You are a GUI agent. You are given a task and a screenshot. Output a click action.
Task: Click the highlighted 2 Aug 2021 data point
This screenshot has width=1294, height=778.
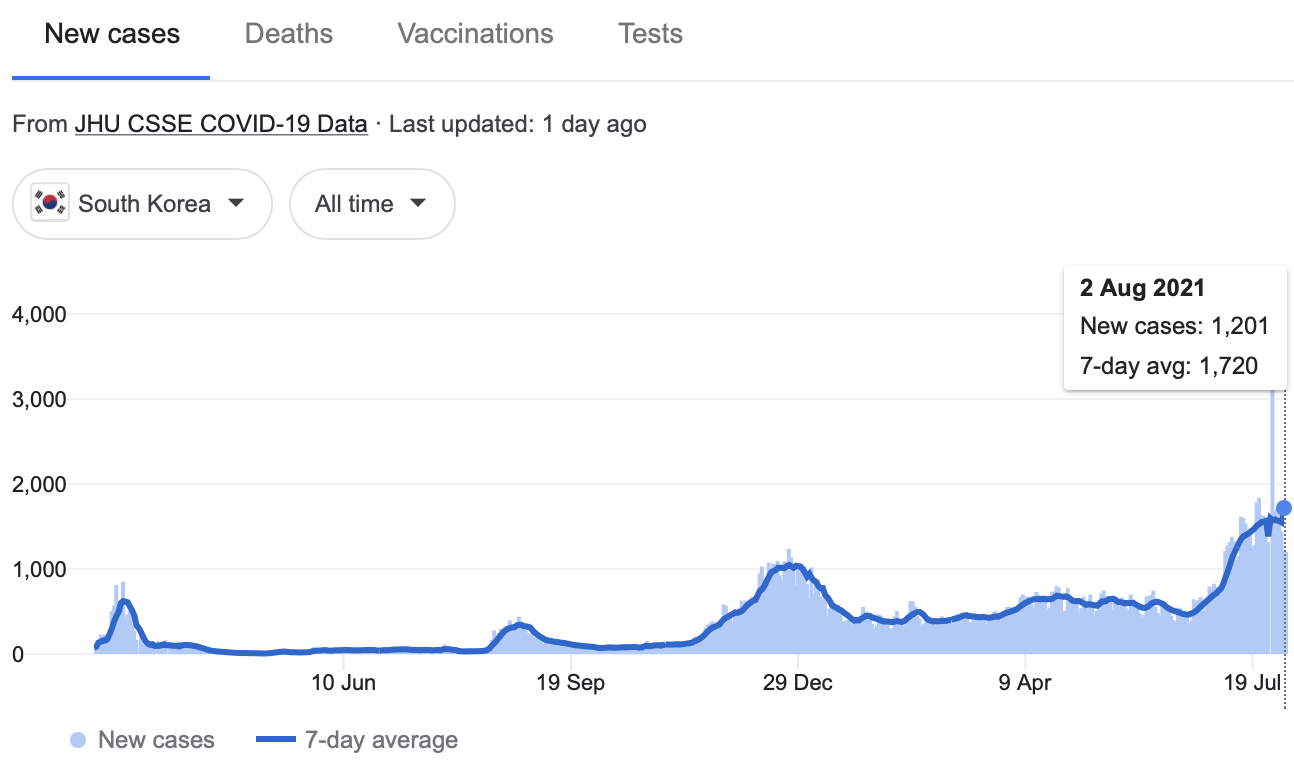point(1284,508)
